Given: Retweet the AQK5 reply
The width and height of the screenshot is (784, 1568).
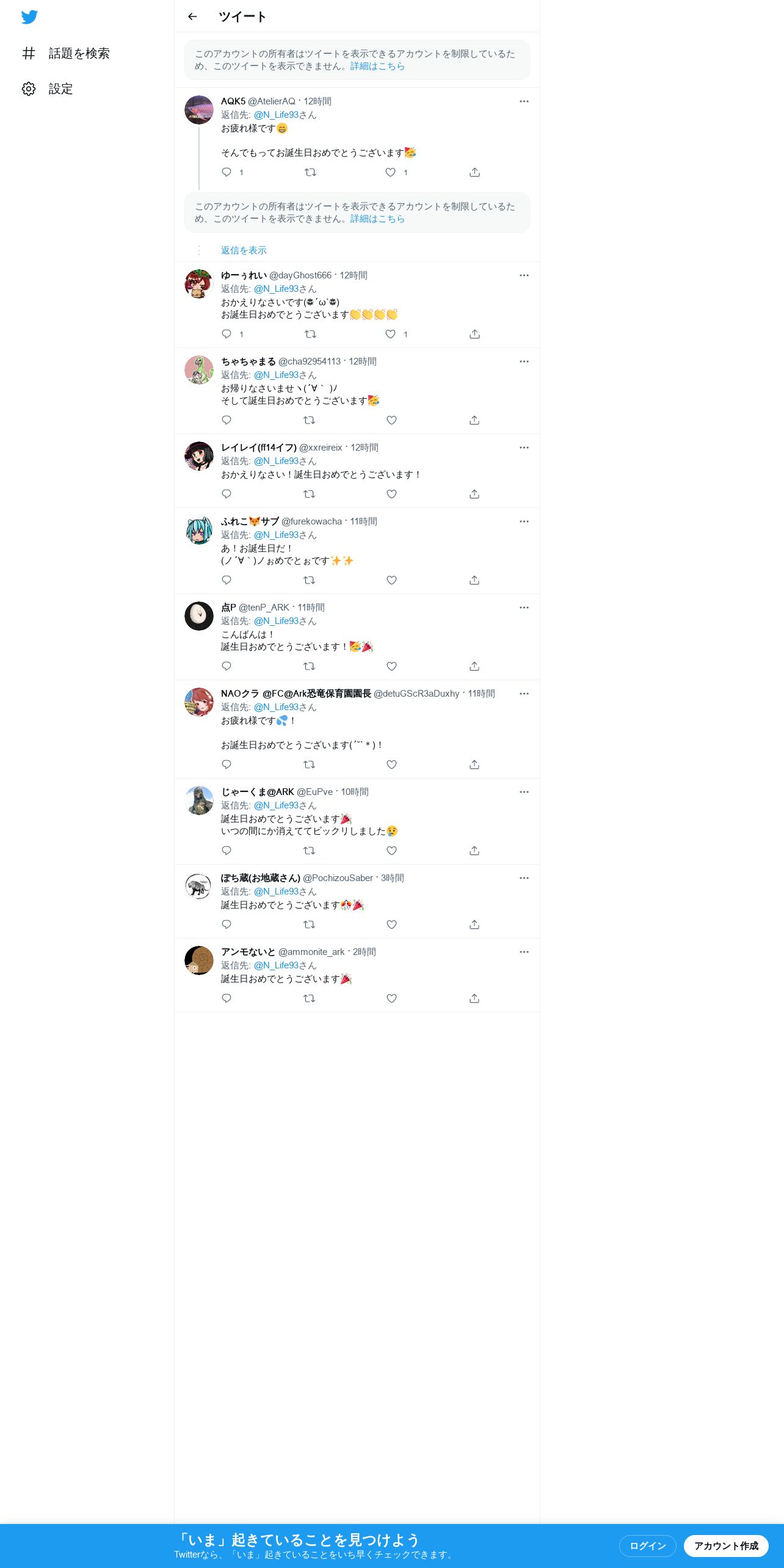Looking at the screenshot, I should [x=310, y=172].
